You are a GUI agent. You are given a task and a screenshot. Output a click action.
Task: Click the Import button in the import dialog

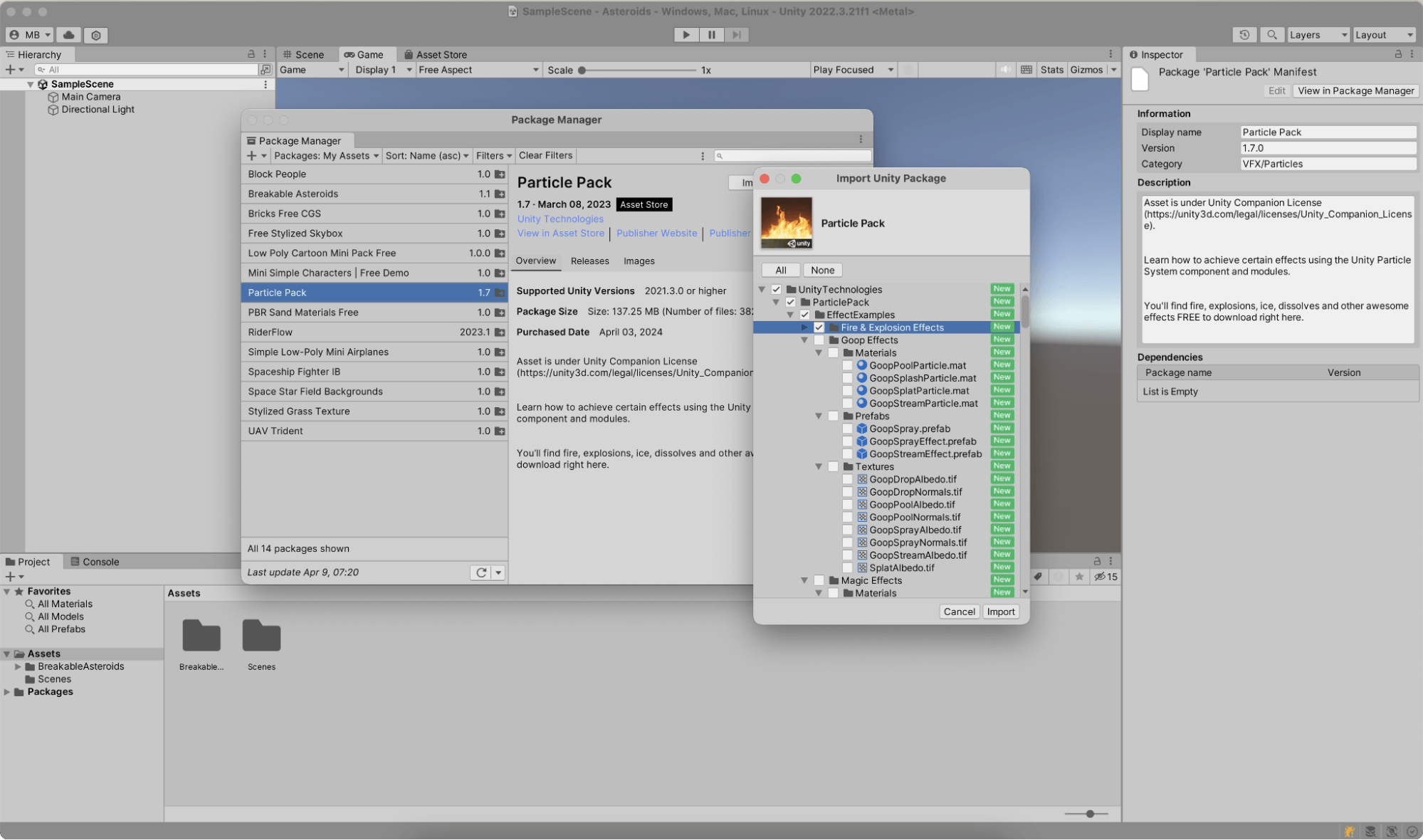coord(1000,611)
